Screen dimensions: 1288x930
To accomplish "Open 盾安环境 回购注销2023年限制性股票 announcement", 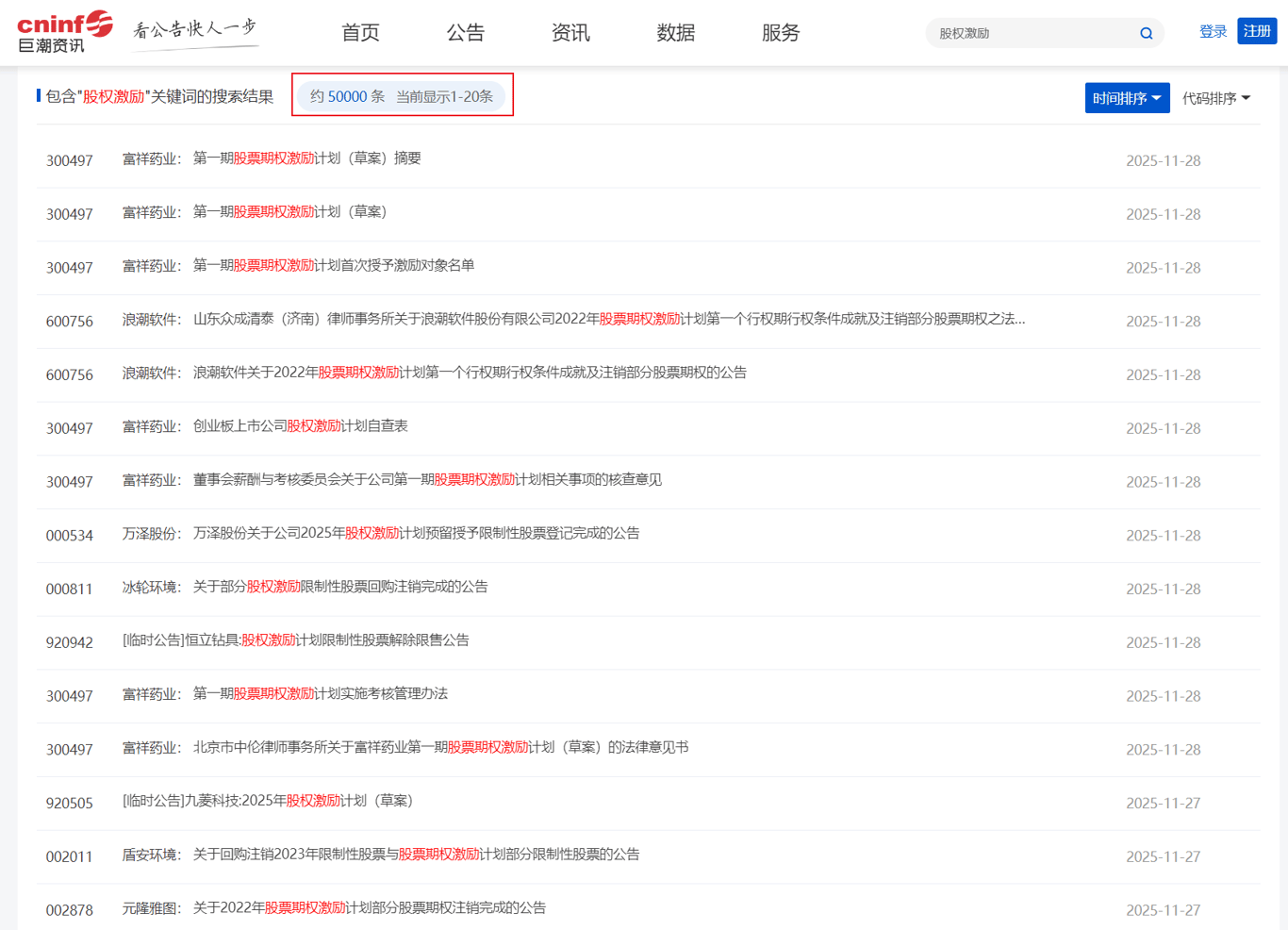I will point(416,855).
